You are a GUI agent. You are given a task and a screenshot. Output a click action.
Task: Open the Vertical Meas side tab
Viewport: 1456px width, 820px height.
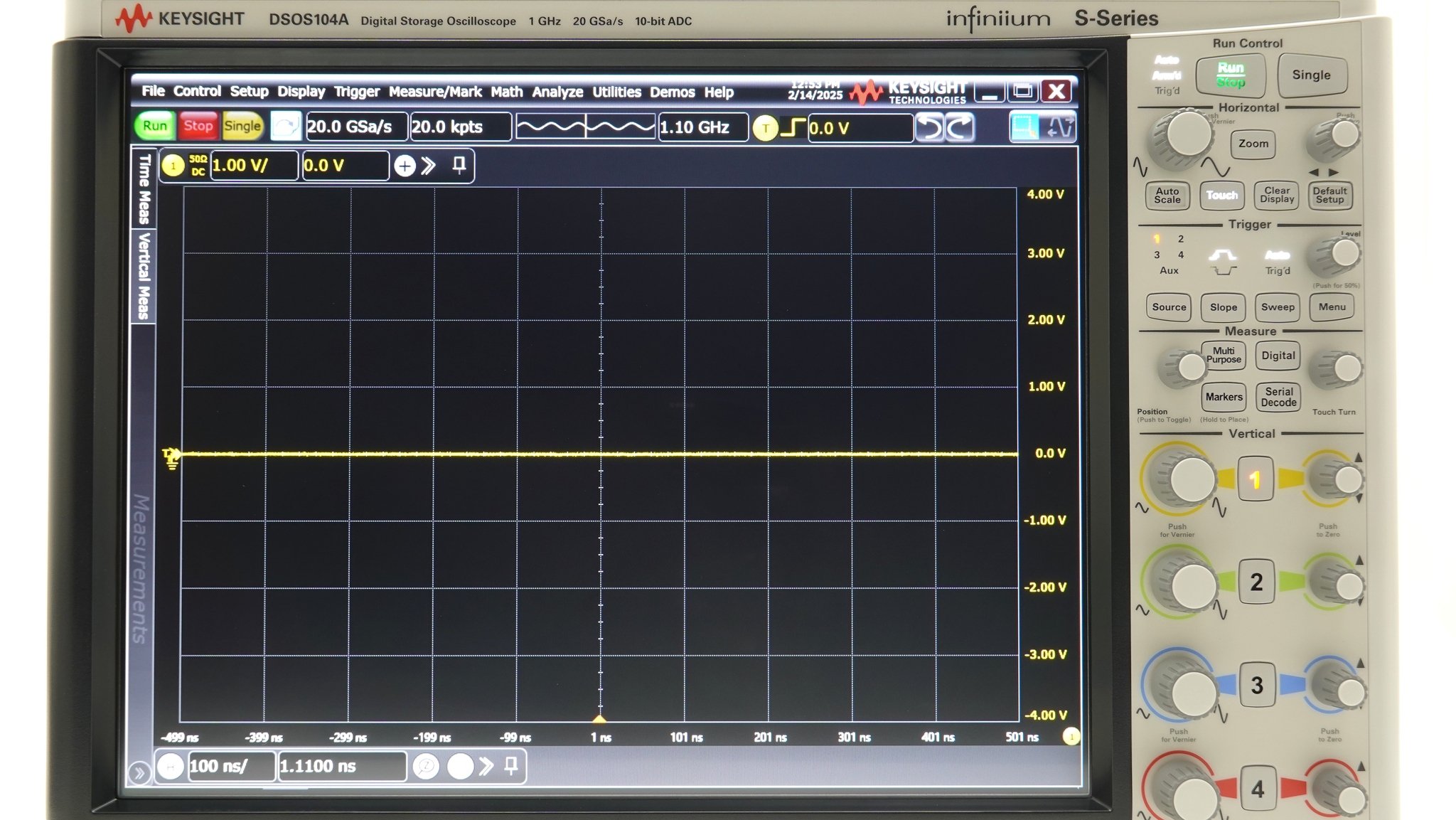144,276
